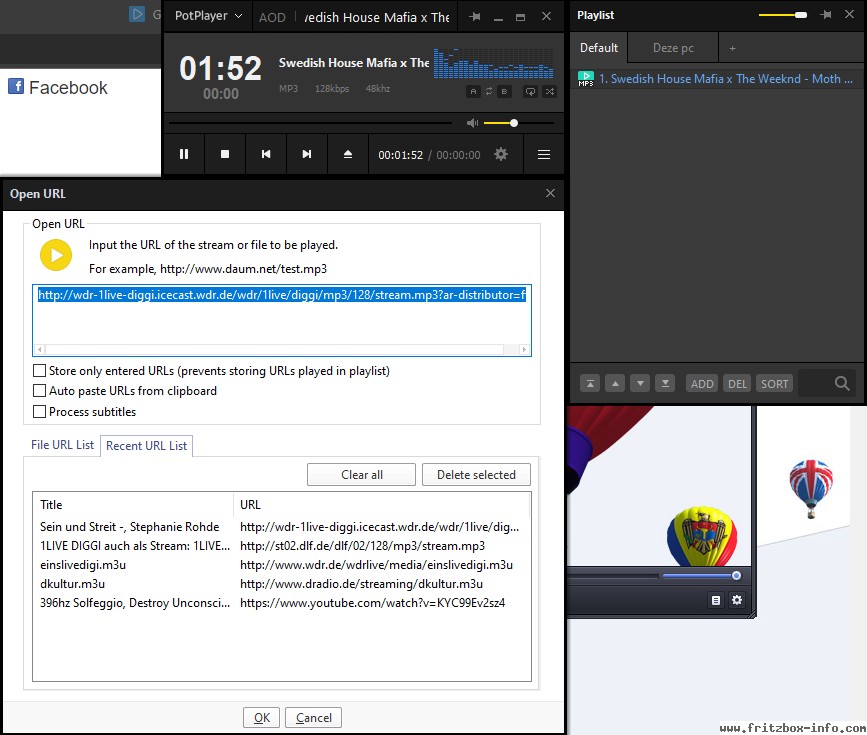This screenshot has height=735, width=867.
Task: Move playlist item to top
Action: pos(590,383)
